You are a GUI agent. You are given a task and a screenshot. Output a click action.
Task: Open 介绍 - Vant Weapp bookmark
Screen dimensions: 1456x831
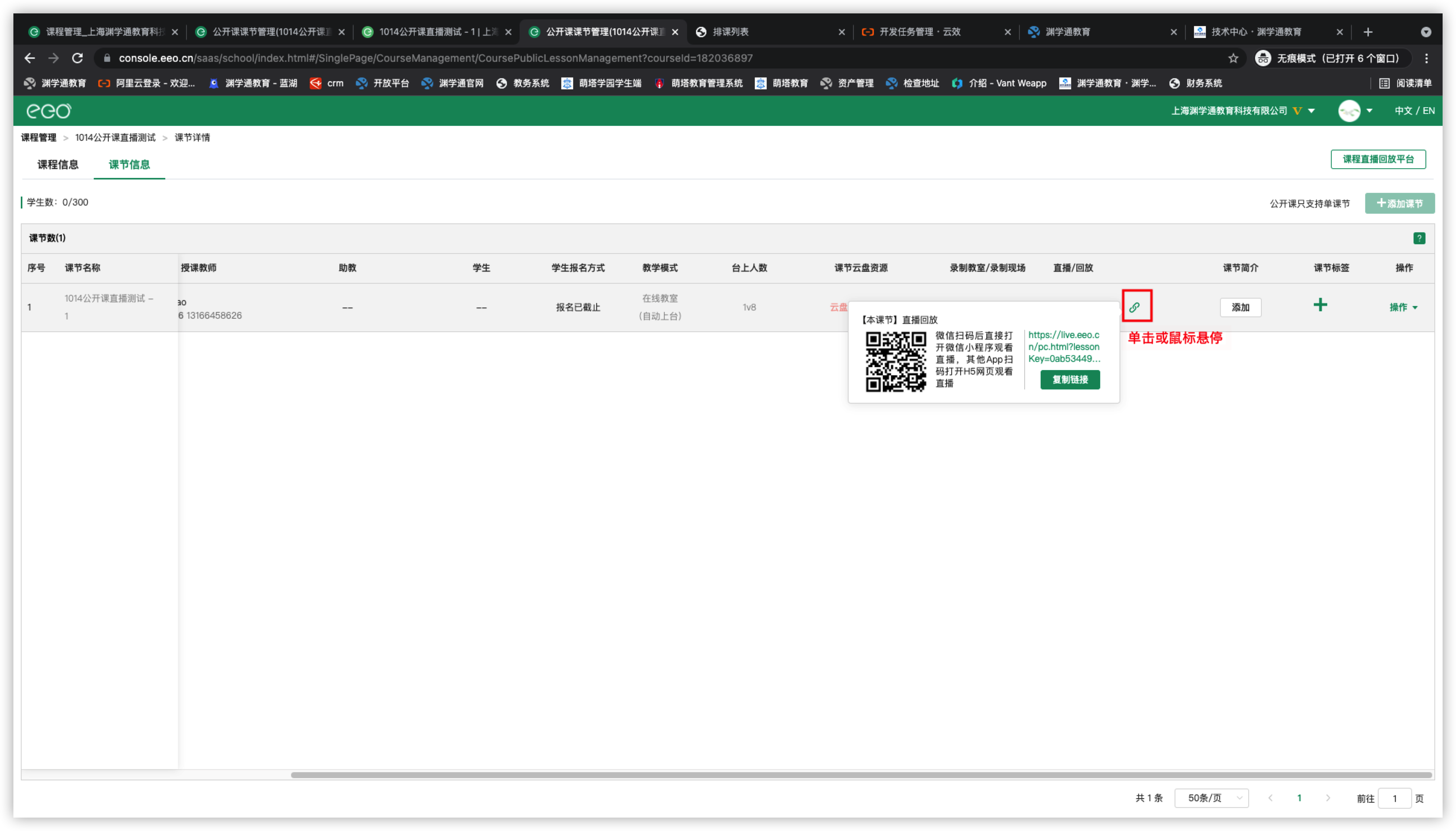pos(999,83)
